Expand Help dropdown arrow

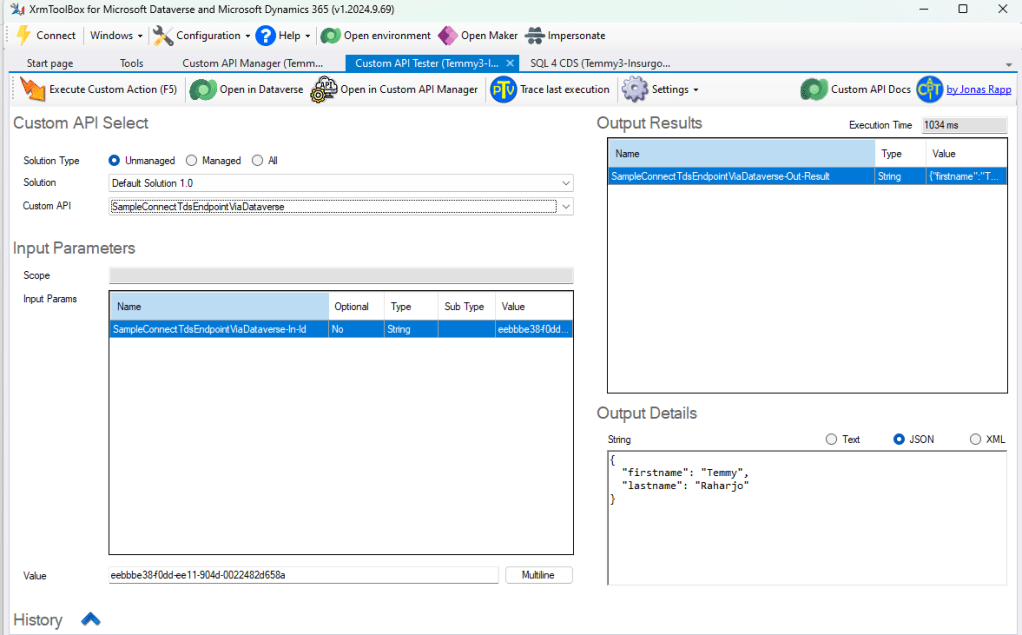tap(308, 36)
